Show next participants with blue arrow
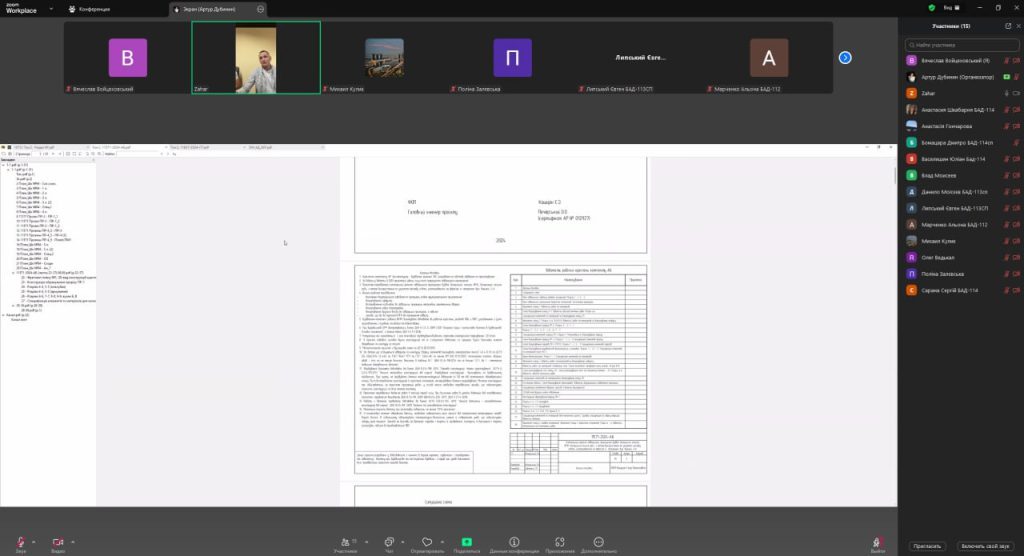This screenshot has width=1024, height=556. click(845, 58)
